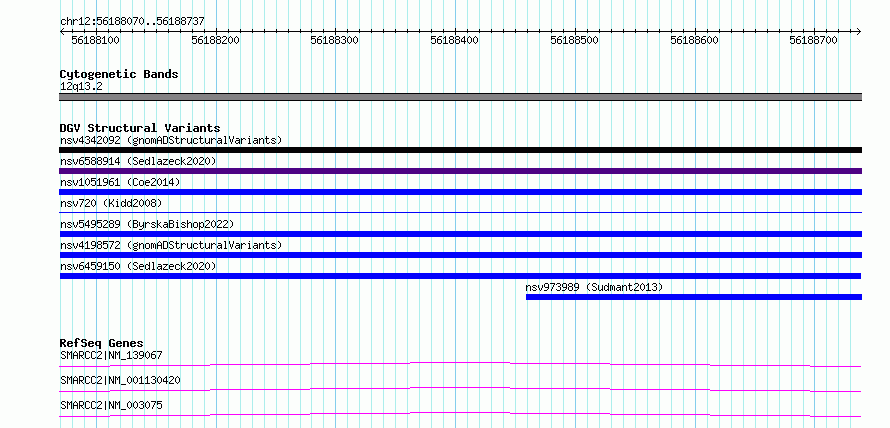Click the purple nsv6588914 variant bar

coord(460,171)
